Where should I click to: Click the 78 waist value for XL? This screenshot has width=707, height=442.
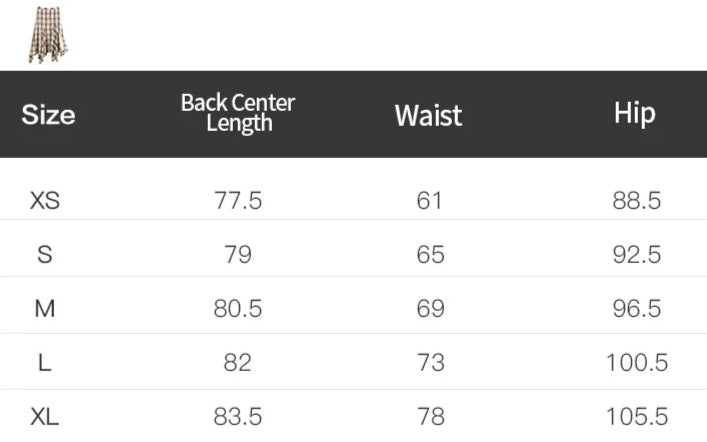[430, 417]
